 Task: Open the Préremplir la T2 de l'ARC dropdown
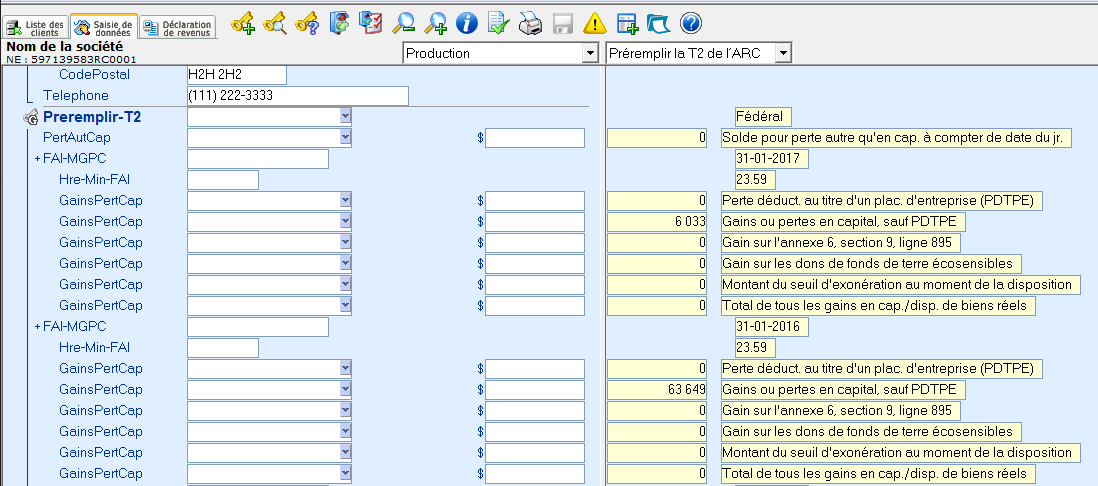(x=783, y=53)
